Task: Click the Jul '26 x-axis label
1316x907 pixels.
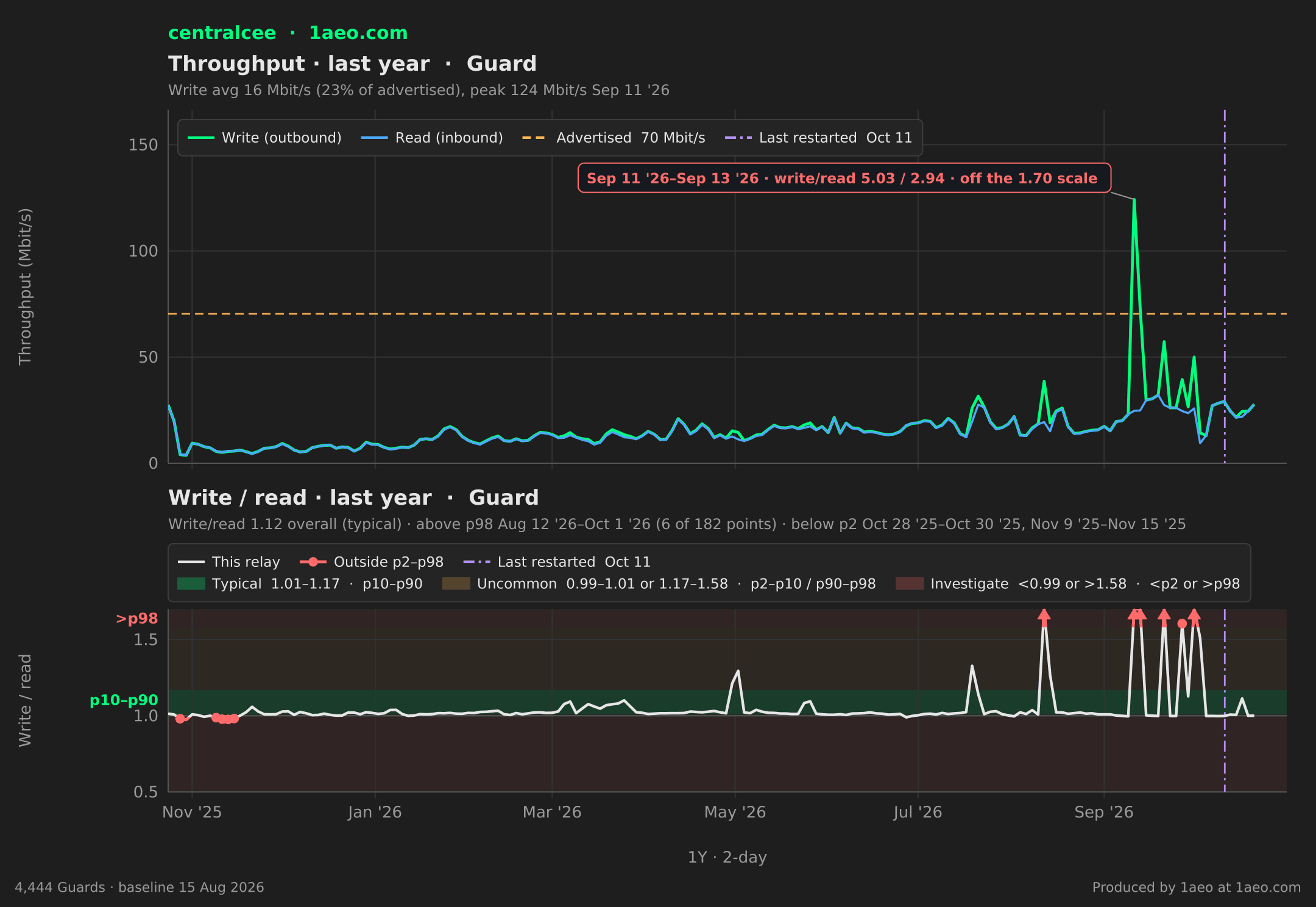Action: [918, 813]
